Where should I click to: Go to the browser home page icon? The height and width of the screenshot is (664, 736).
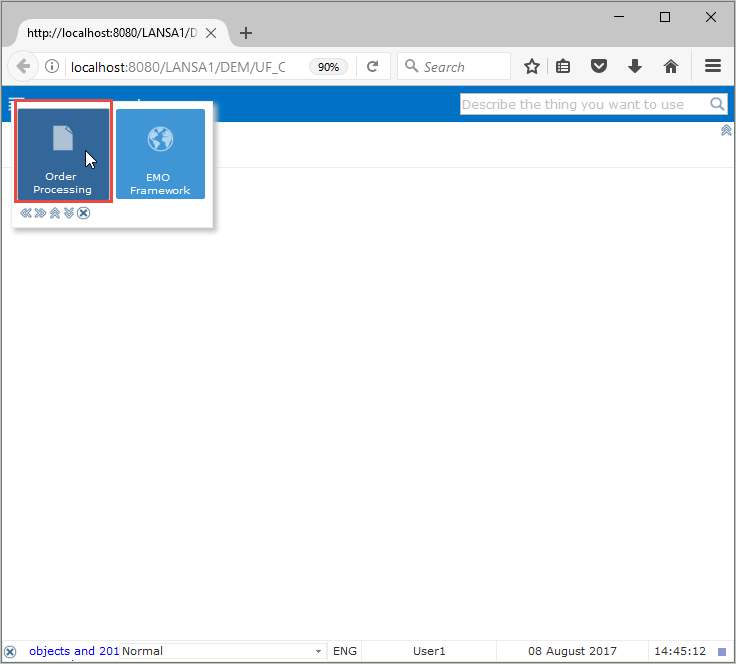click(671, 66)
